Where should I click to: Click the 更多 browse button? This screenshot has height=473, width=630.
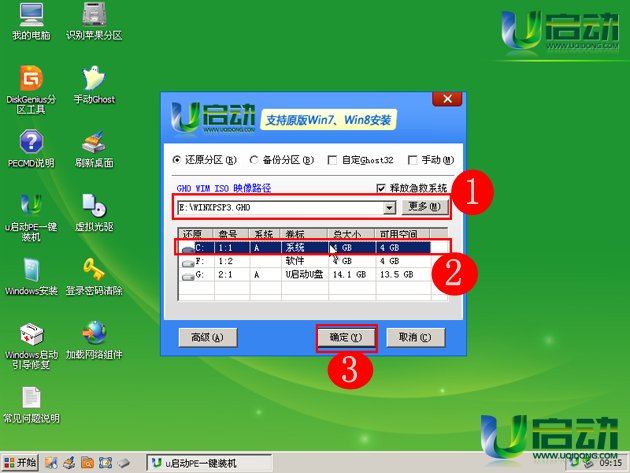[424, 207]
